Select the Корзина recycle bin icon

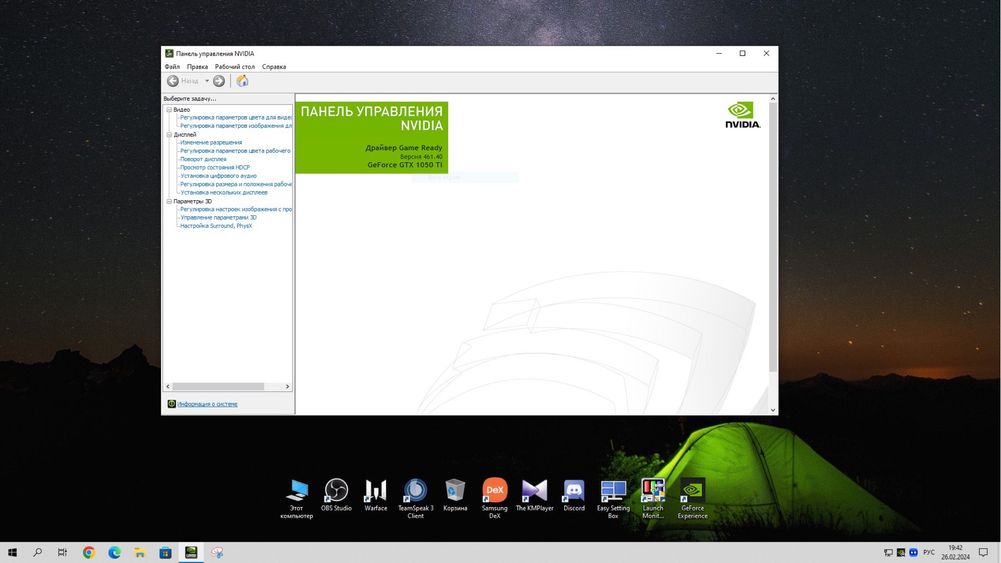455,495
